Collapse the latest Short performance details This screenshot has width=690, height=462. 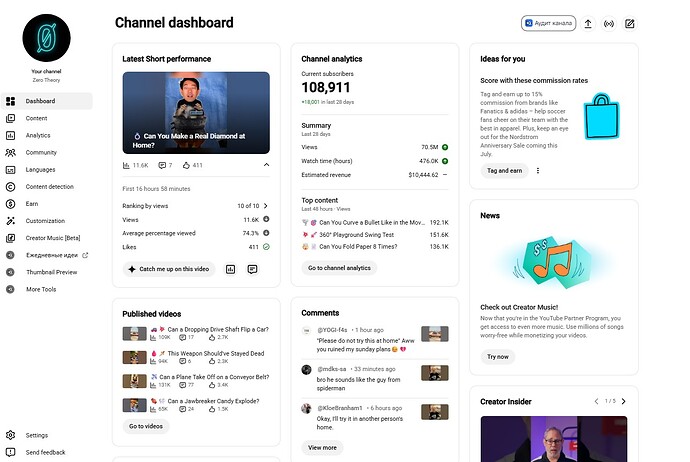pos(266,165)
